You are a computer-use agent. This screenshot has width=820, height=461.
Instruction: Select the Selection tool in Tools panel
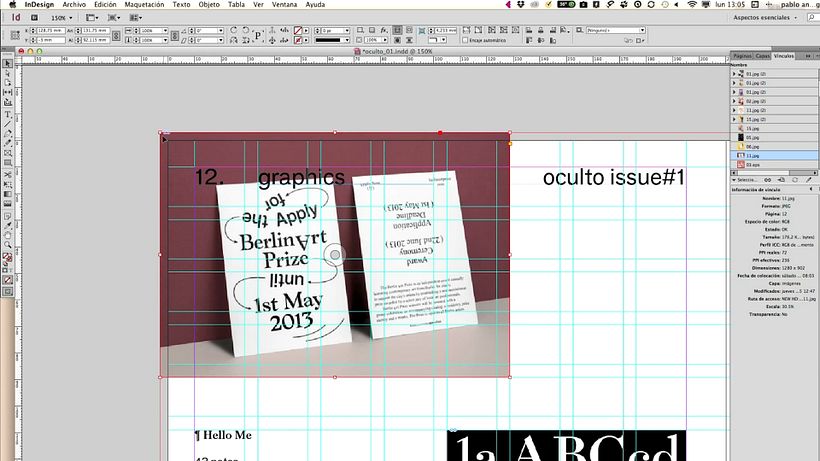8,63
